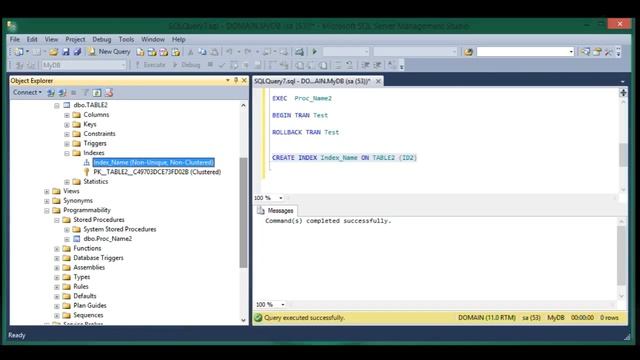Click the Copy icon in toolbar
This screenshot has width=640, height=360.
(202, 52)
